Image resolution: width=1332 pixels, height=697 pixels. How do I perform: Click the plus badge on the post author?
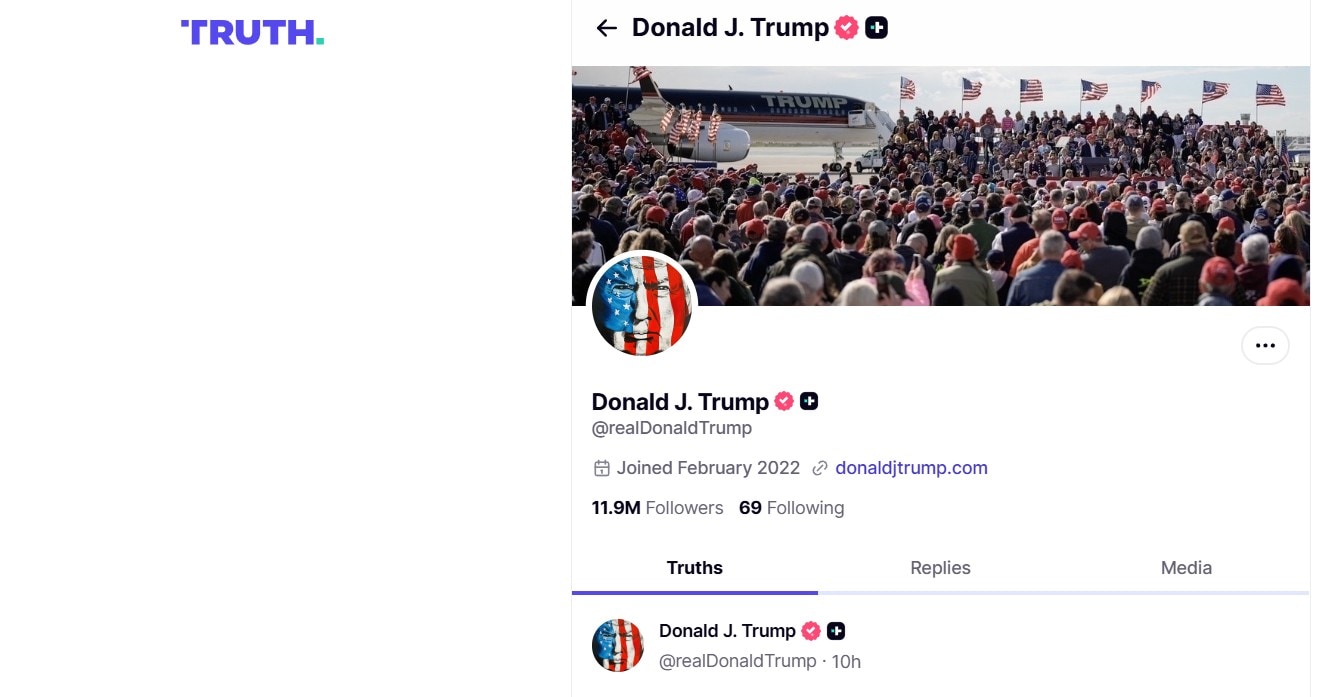836,631
